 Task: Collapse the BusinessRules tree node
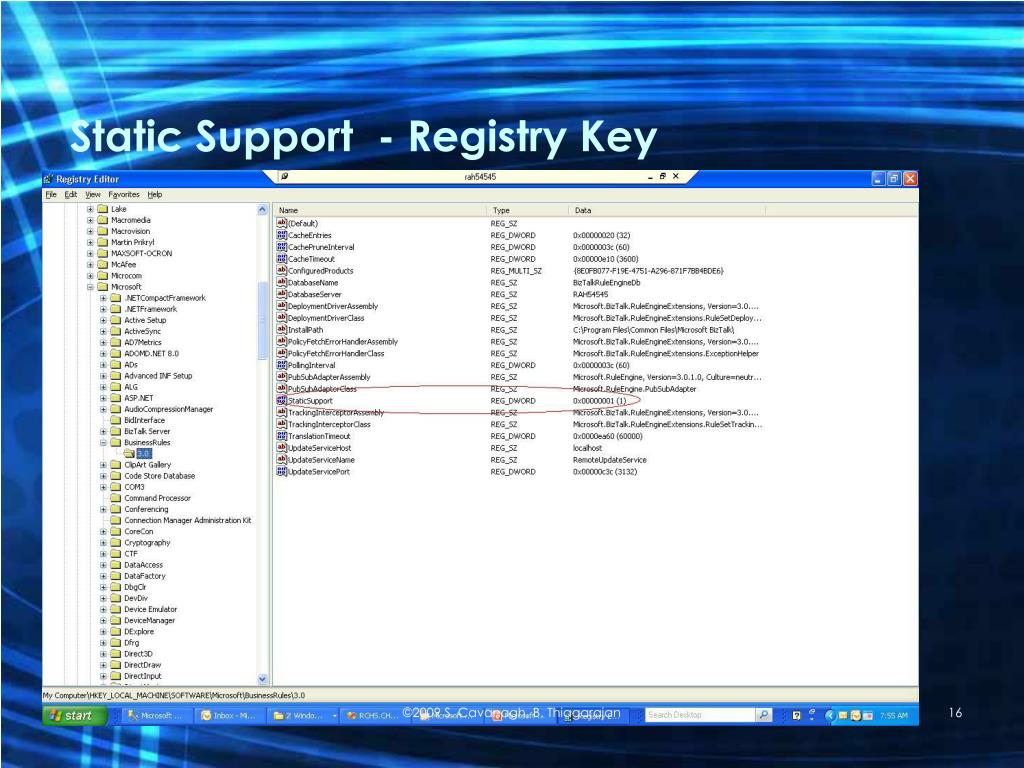103,442
